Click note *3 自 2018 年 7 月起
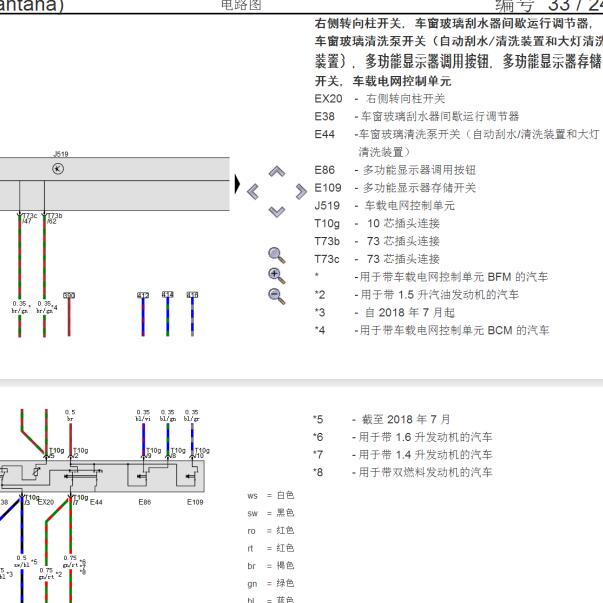The image size is (603, 603). [384, 313]
